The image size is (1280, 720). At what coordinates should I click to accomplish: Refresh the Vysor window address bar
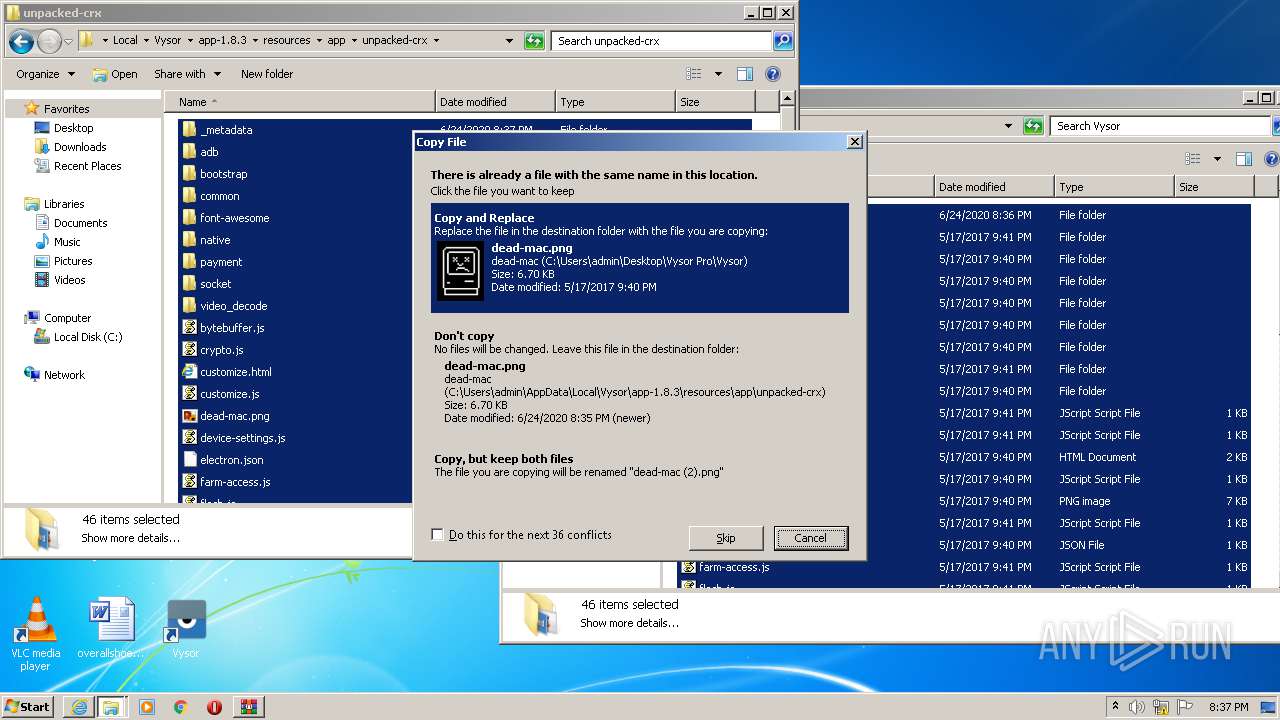[1033, 126]
